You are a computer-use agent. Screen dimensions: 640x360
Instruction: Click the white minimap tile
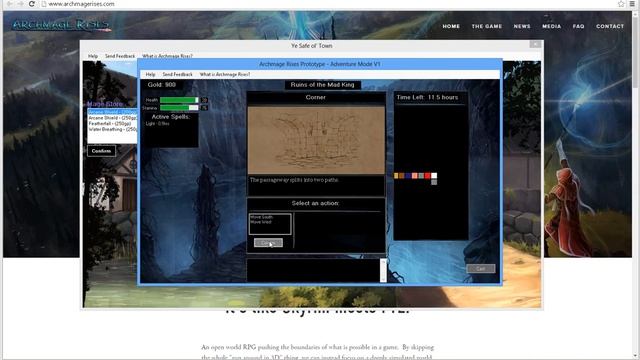click(434, 176)
